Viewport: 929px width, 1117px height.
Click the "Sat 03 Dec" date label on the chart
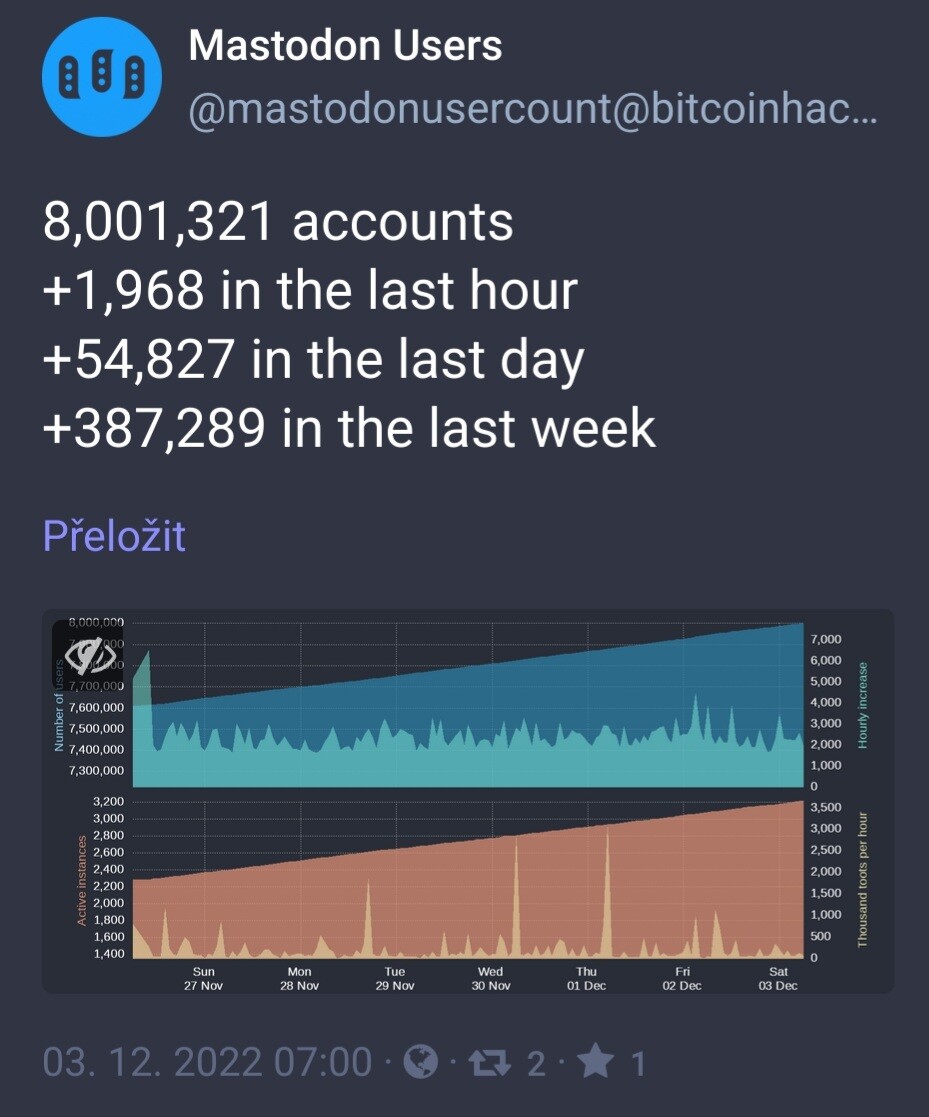click(x=778, y=978)
